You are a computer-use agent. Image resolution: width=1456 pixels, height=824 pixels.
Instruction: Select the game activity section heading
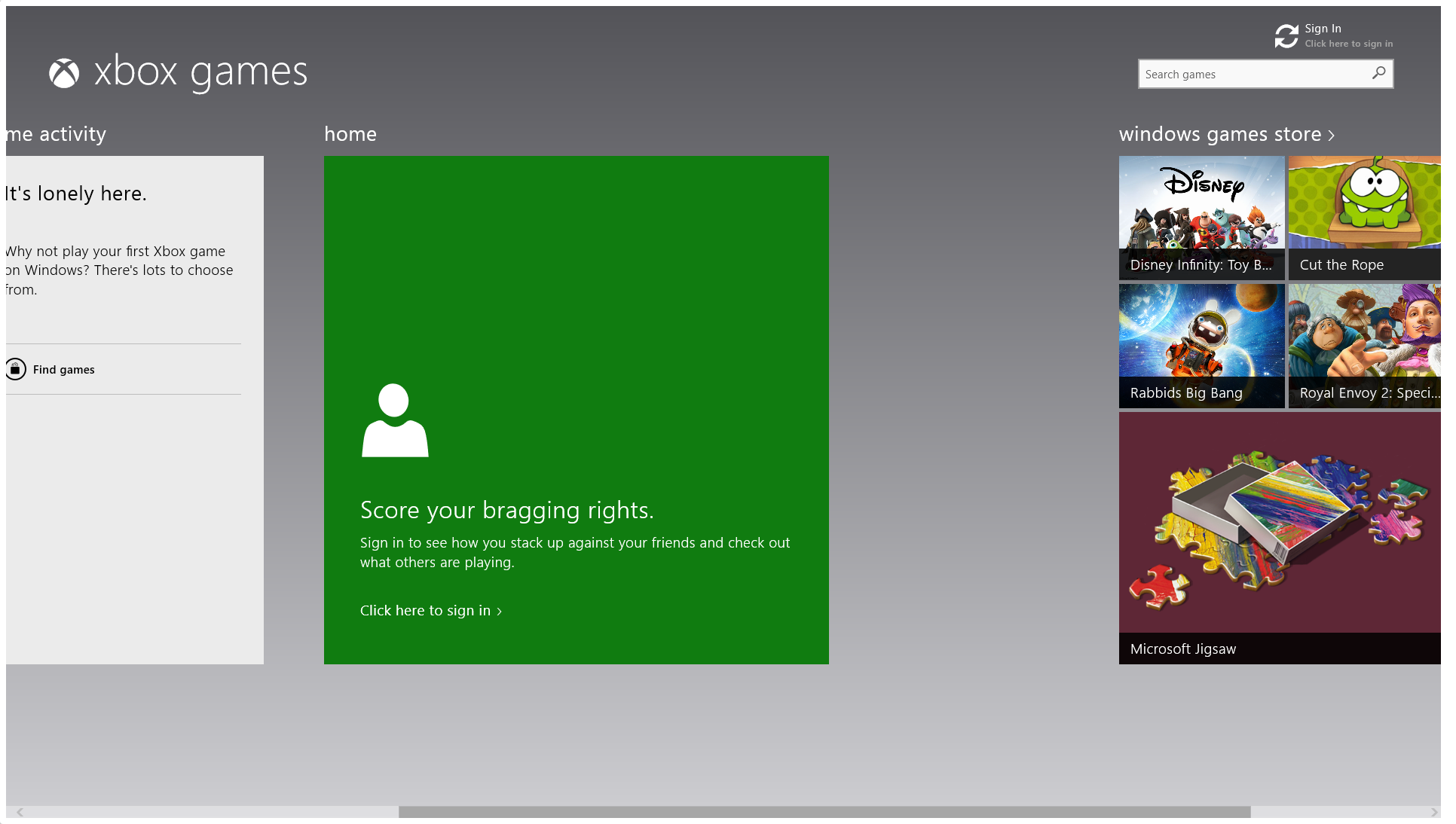point(57,134)
